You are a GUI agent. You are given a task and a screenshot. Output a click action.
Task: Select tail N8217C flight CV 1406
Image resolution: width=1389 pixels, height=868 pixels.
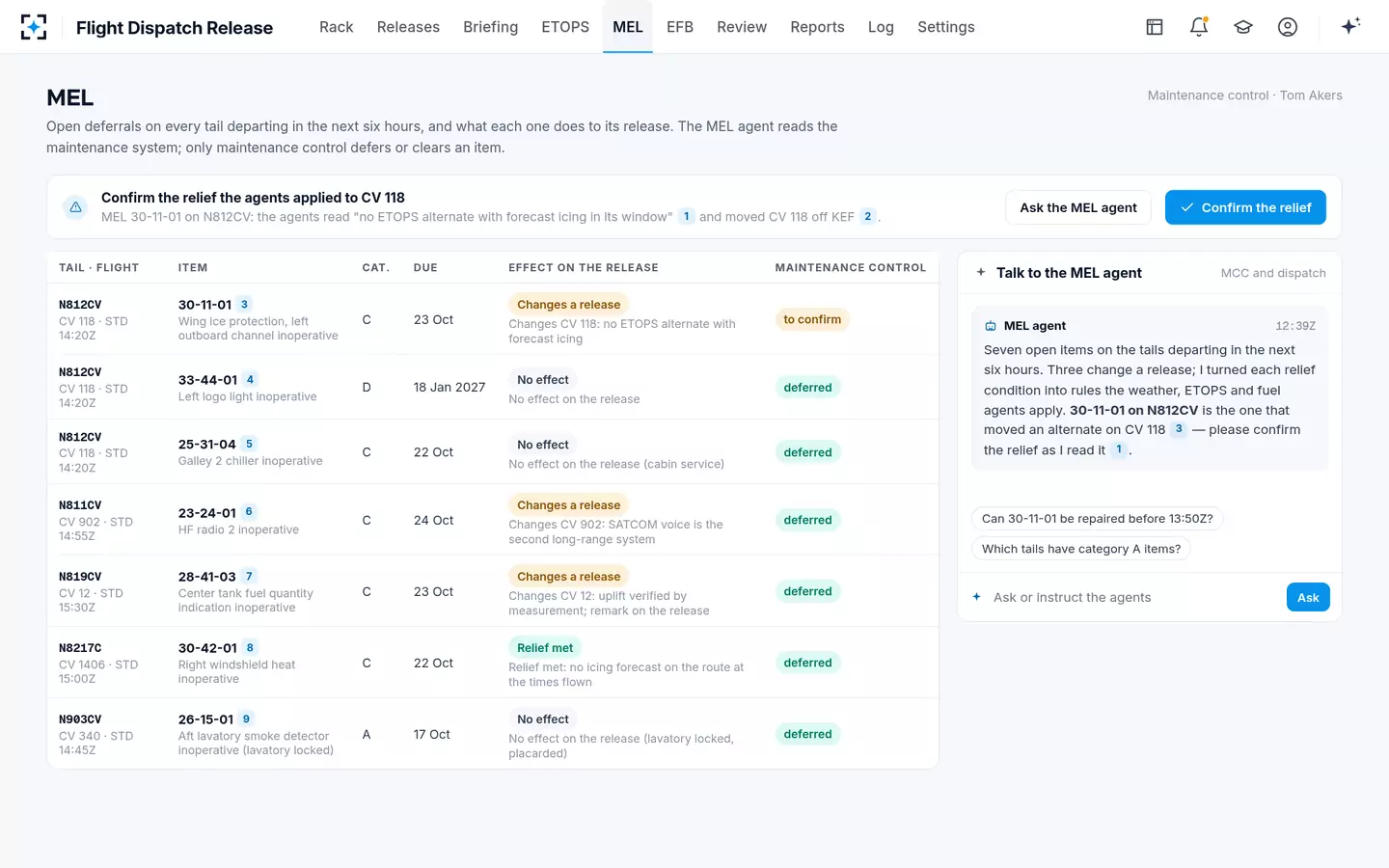pyautogui.click(x=98, y=665)
